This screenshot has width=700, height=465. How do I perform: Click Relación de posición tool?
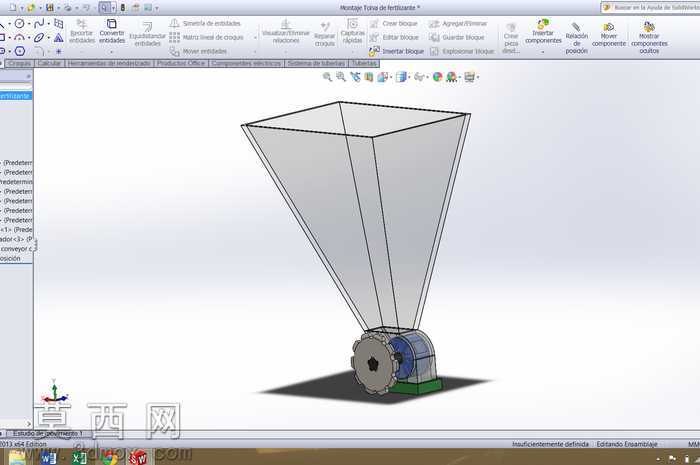[x=576, y=38]
